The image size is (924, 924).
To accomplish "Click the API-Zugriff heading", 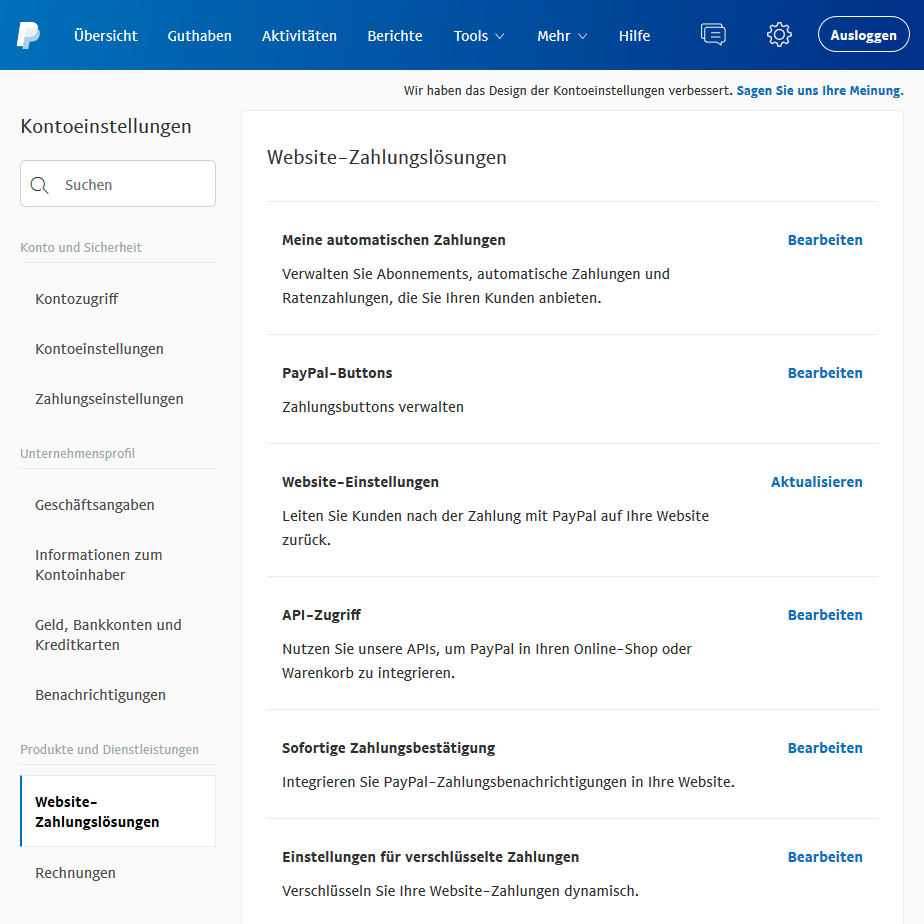I will (x=321, y=615).
